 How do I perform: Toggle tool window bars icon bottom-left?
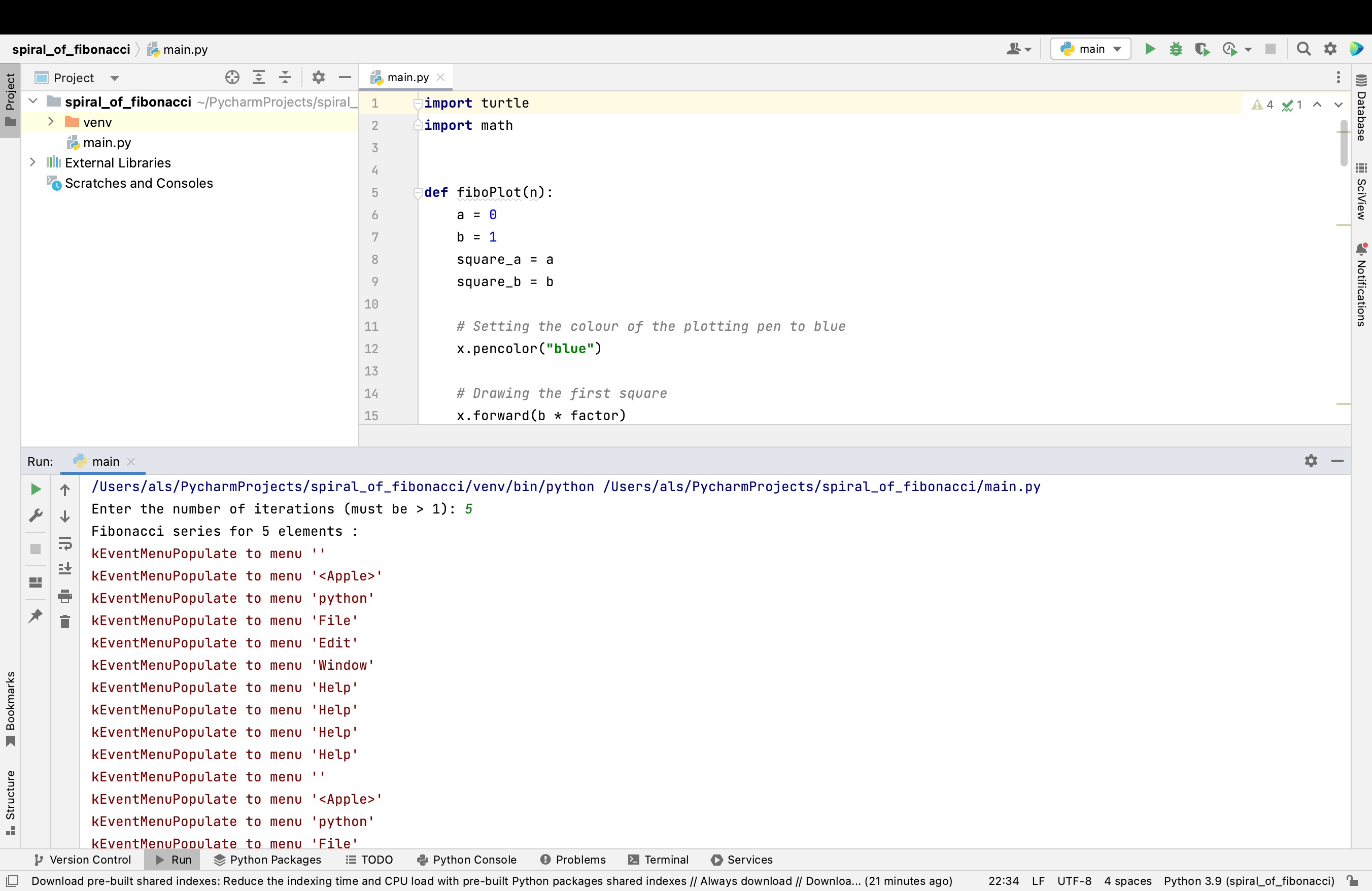point(12,881)
